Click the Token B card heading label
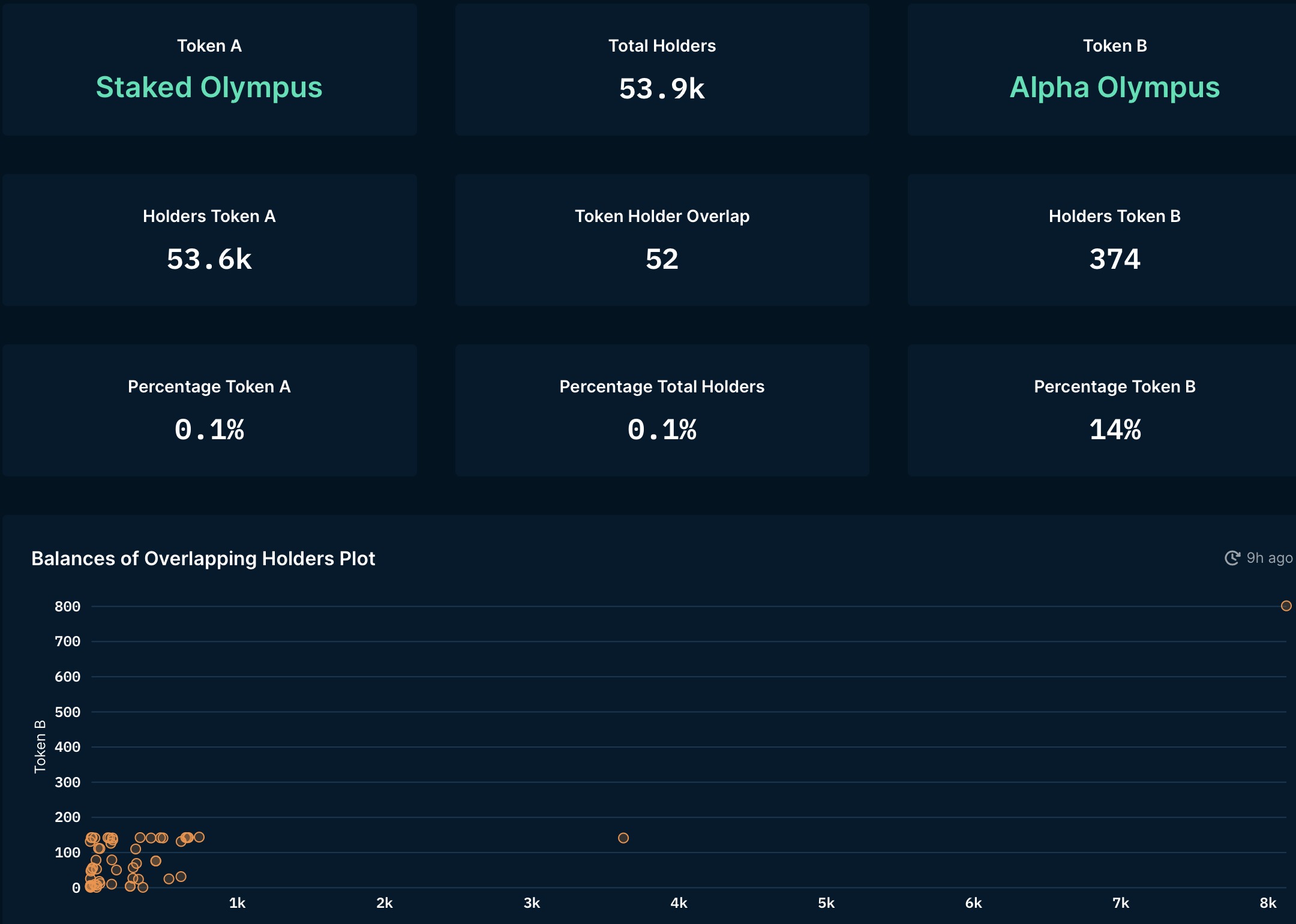 click(1115, 46)
